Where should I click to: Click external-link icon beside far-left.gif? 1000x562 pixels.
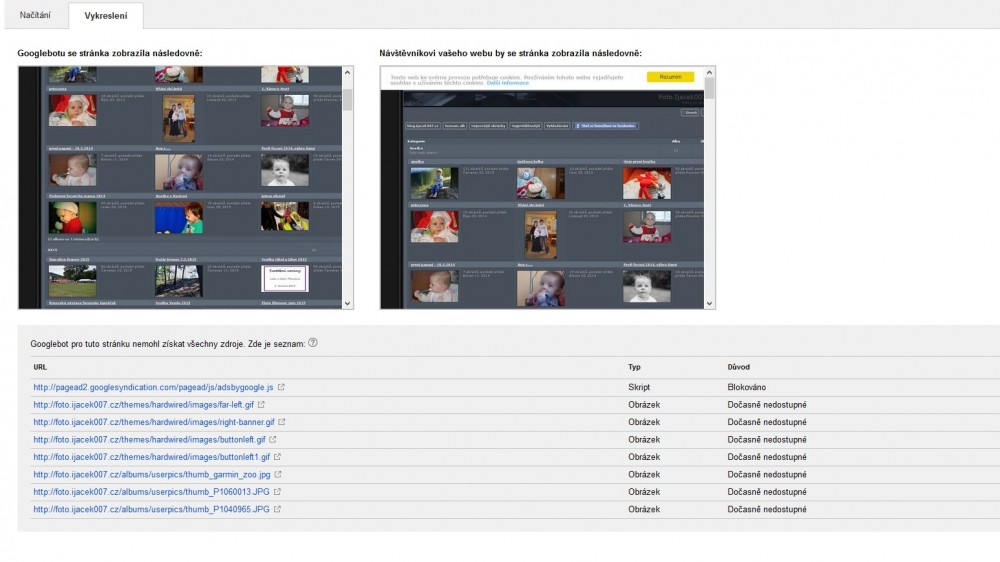click(262, 405)
